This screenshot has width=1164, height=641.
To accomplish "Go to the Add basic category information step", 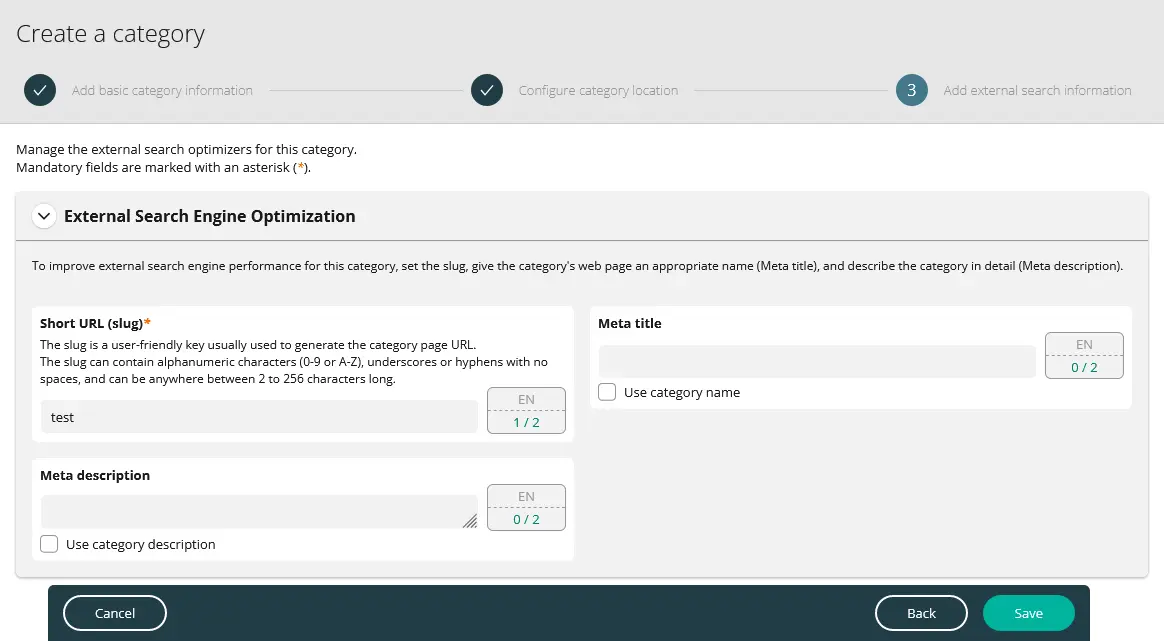I will tap(162, 90).
